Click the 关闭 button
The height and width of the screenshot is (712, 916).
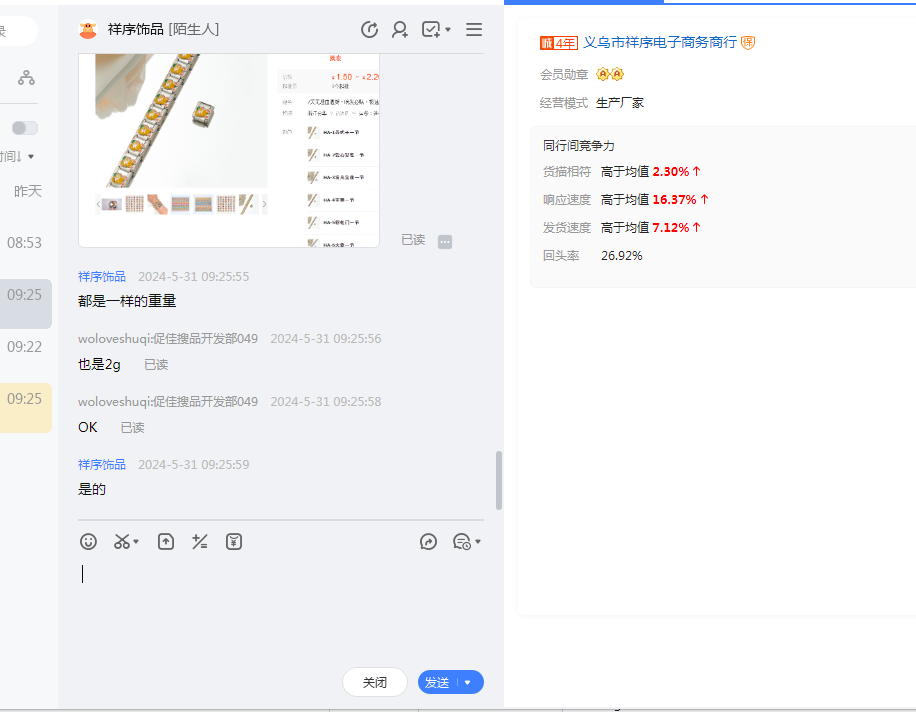click(x=375, y=682)
